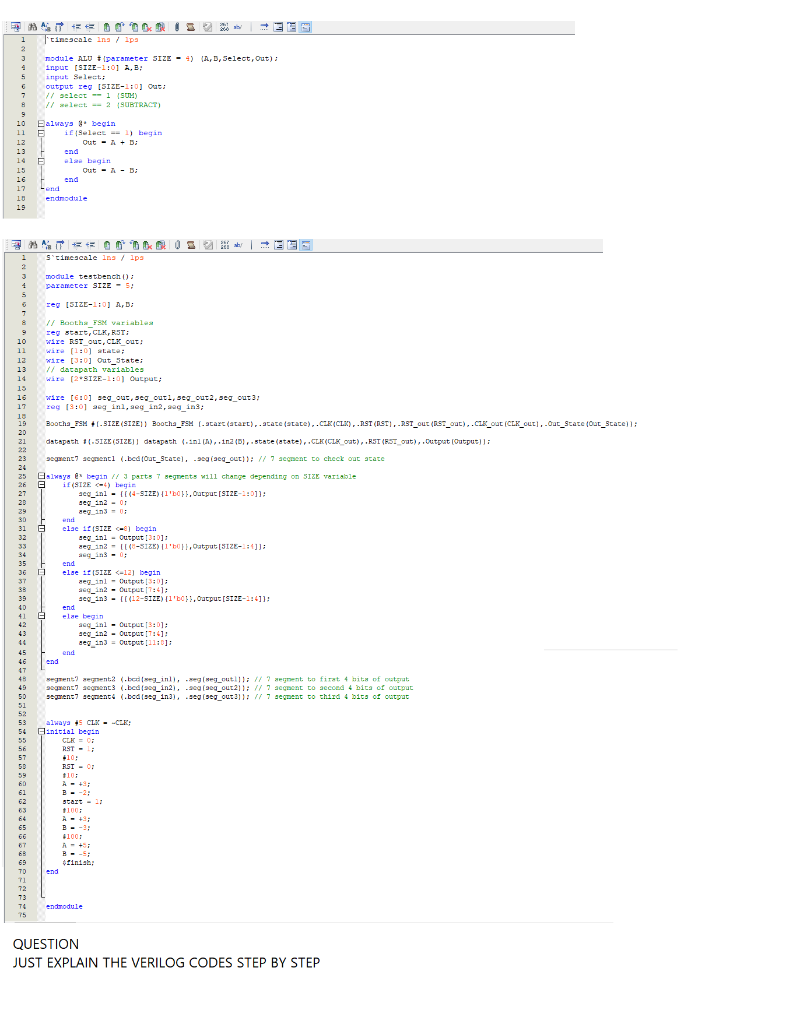This screenshot has width=793, height=1024.
Task: Click the 'always #5 CLK = ~CLK;' line
Action: pyautogui.click(x=88, y=722)
